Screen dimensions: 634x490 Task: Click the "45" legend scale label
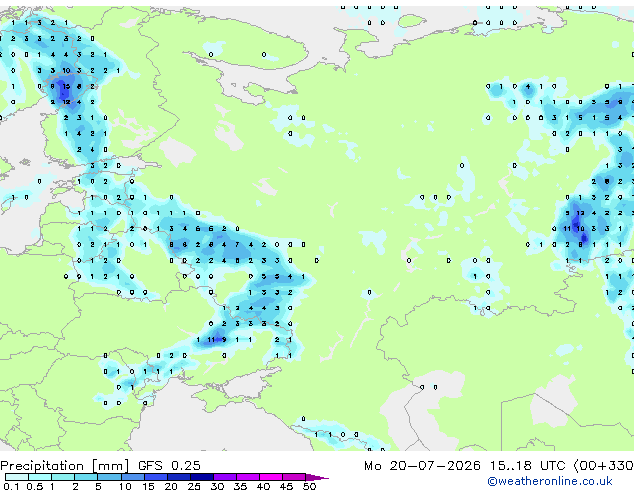[x=286, y=486]
